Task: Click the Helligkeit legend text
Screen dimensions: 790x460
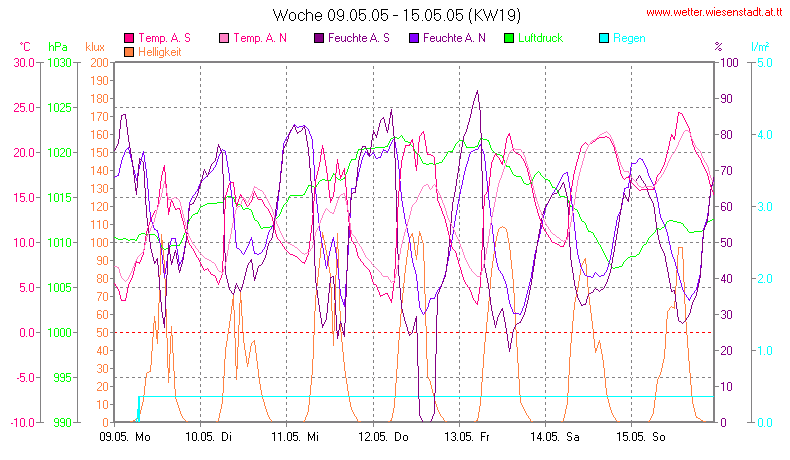Action: [x=159, y=51]
